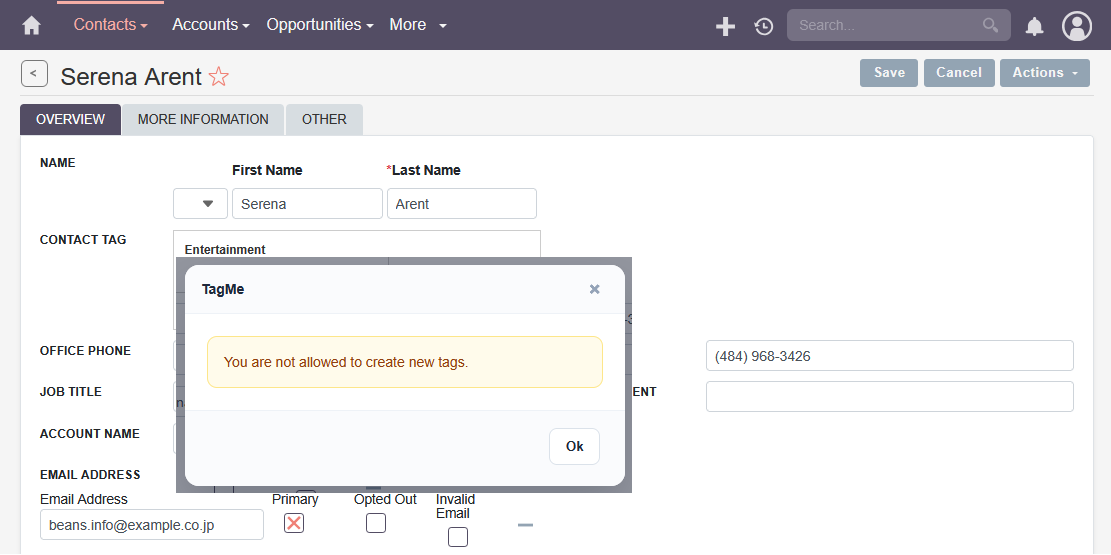This screenshot has height=555, width=1111.
Task: Click Ok in the TagMe dialog
Action: [x=574, y=446]
